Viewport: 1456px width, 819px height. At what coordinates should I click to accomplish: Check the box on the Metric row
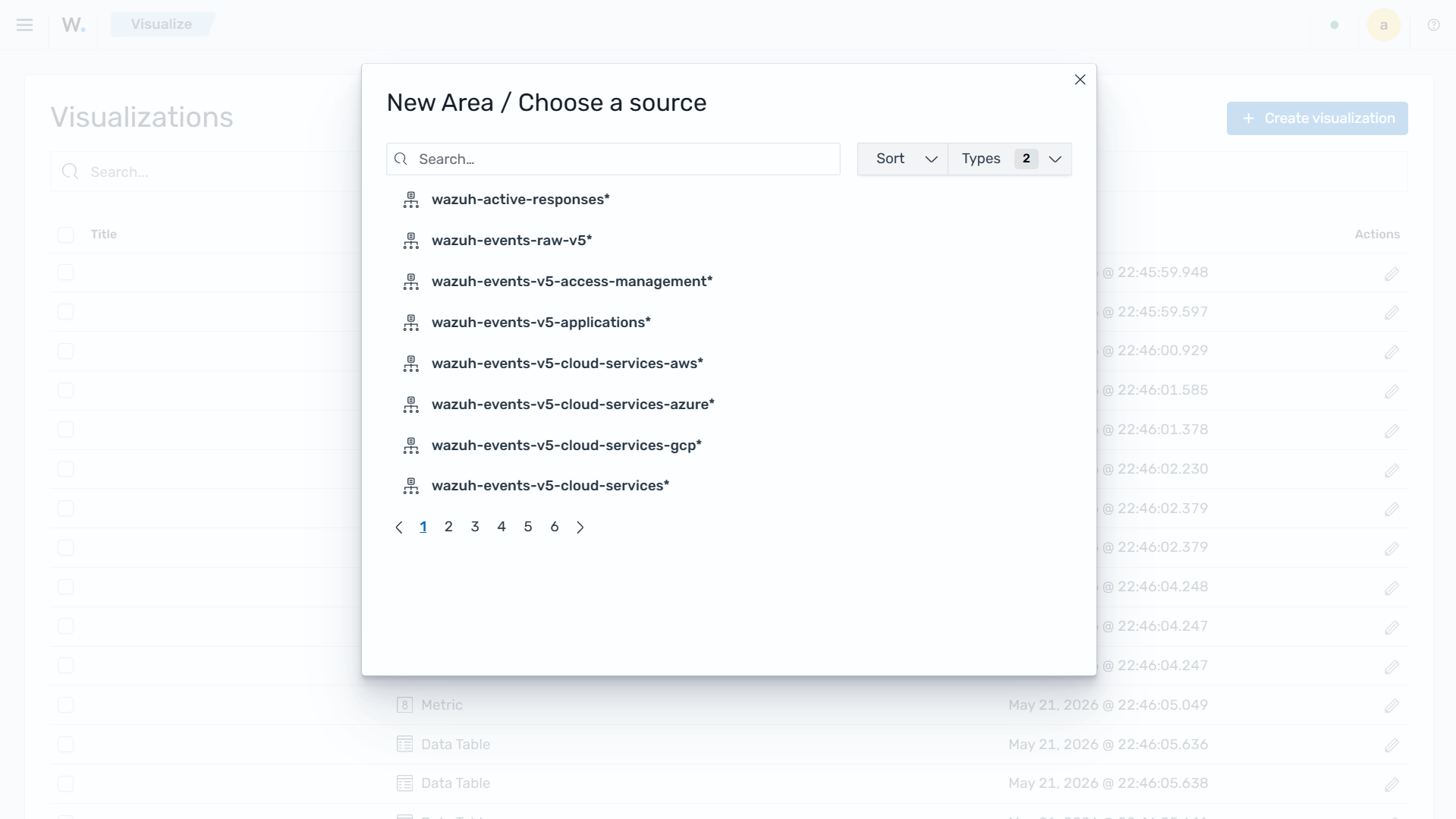(66, 705)
